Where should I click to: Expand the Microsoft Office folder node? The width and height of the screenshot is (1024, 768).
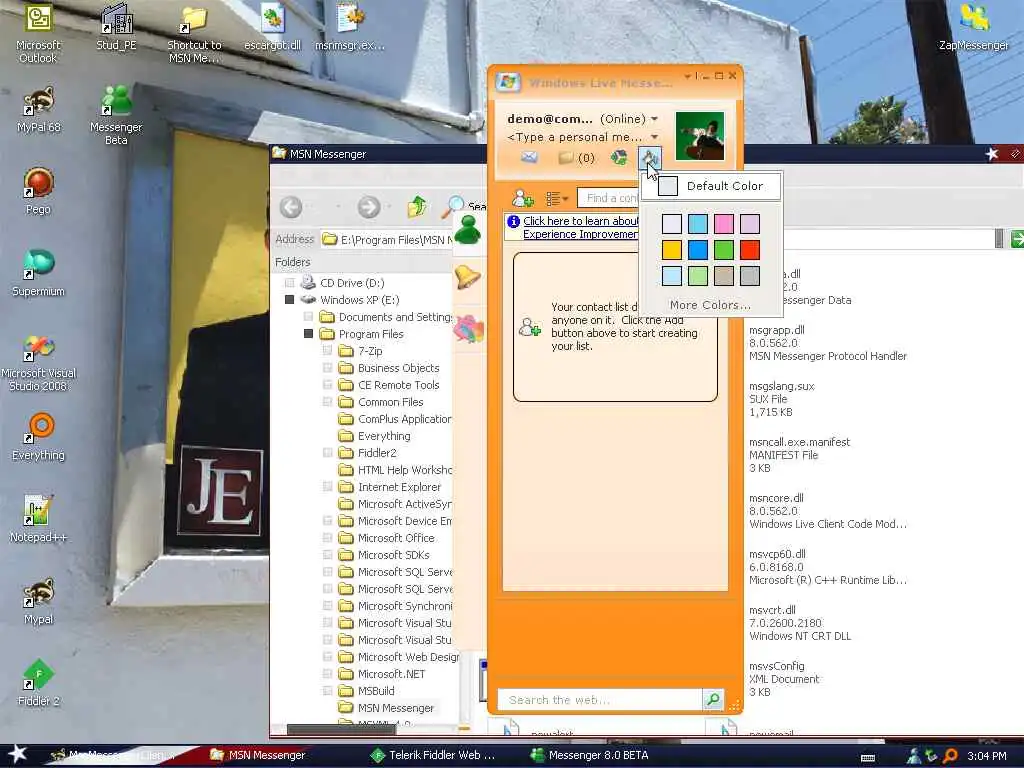(328, 537)
